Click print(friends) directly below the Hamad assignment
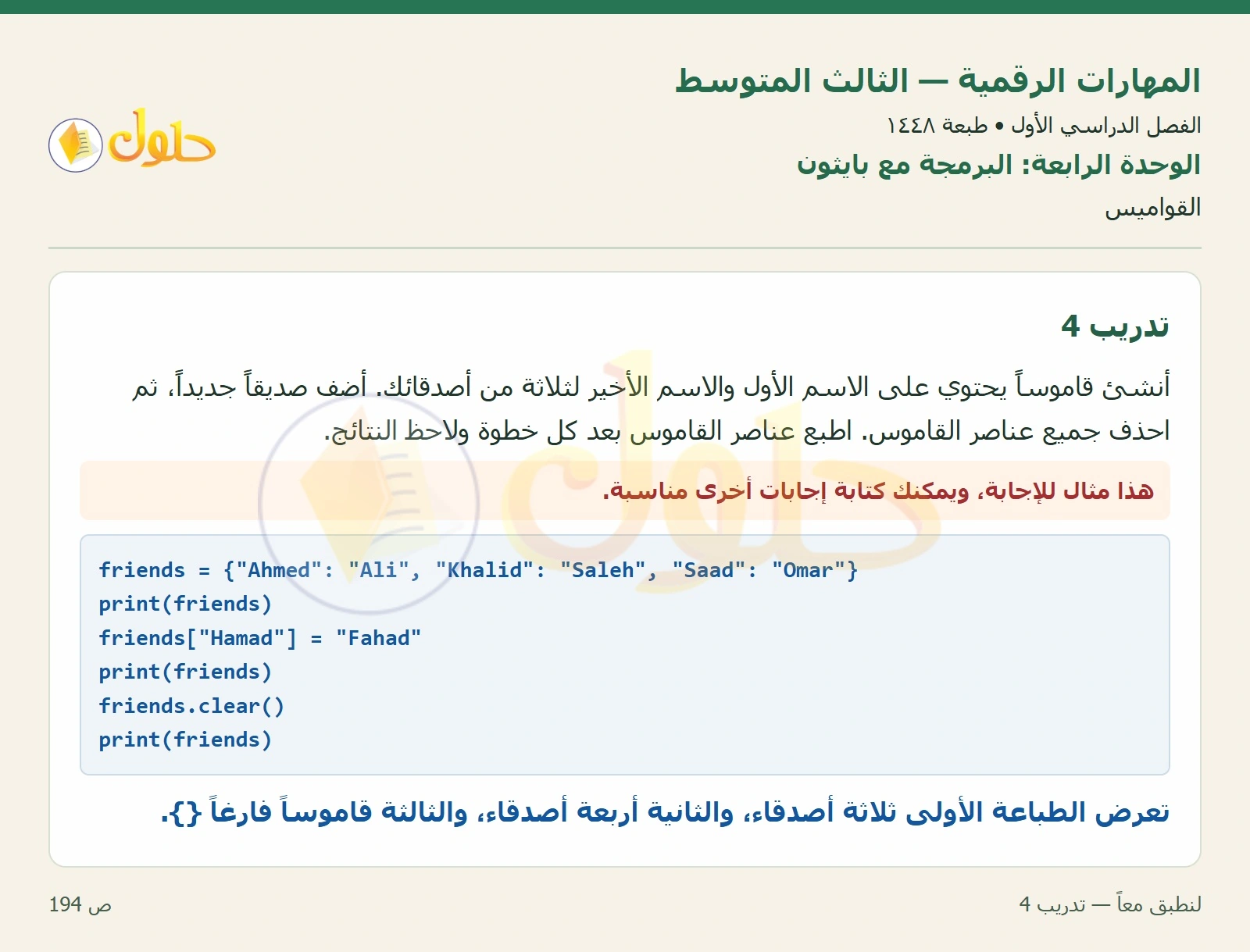Screen dimensions: 1250x952 (x=185, y=672)
